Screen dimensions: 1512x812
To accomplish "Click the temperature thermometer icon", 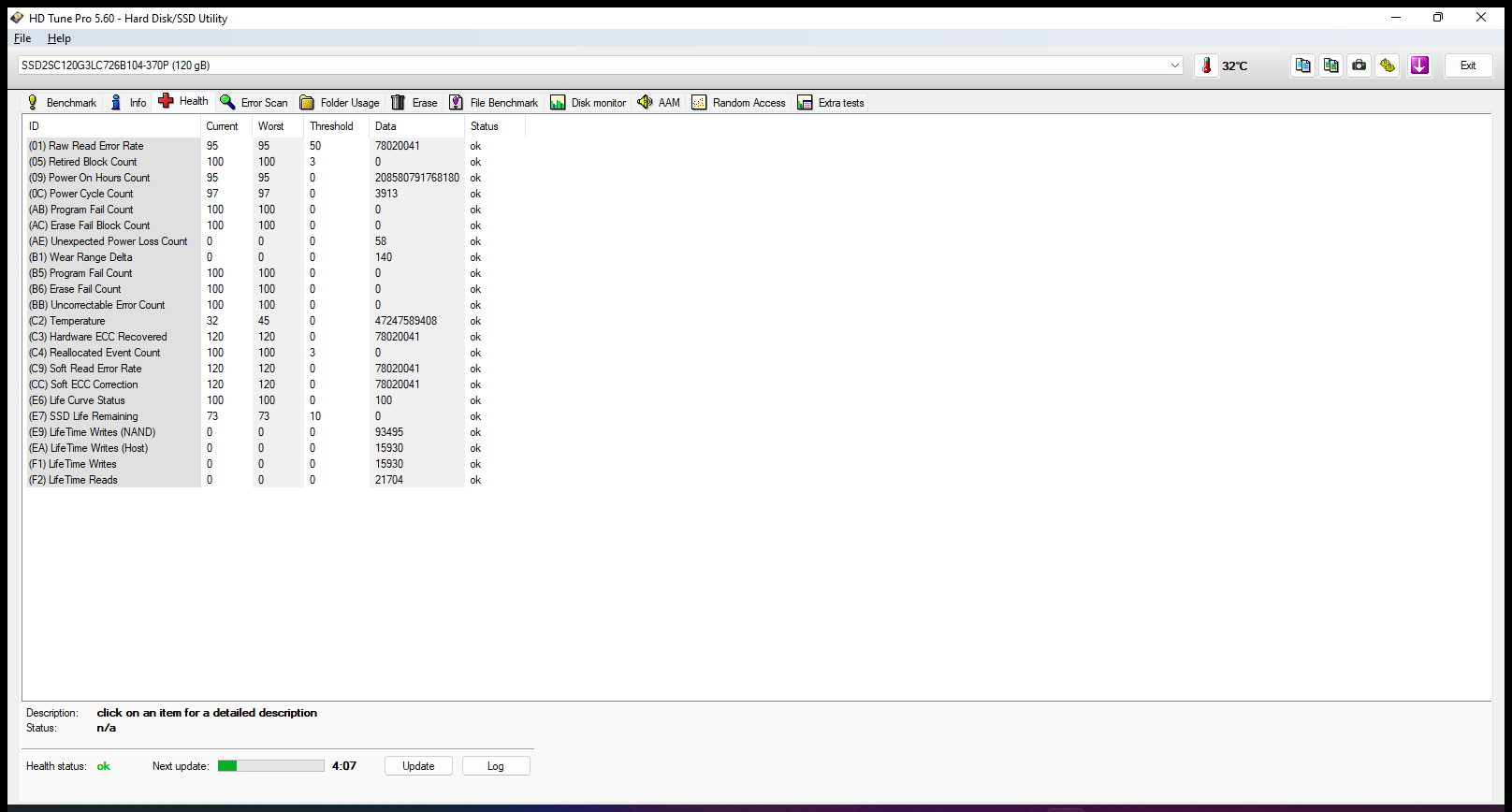I will [1206, 65].
